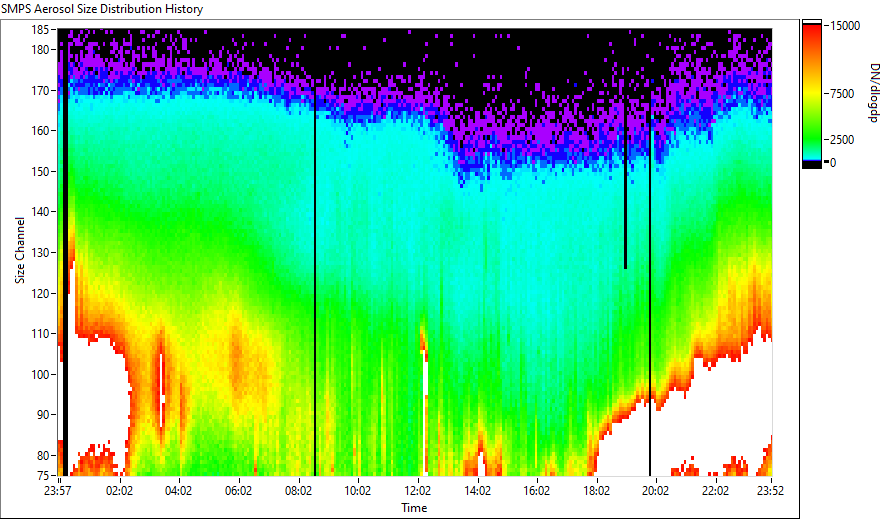Click the 15000 color scale value
The image size is (884, 519).
pos(844,25)
